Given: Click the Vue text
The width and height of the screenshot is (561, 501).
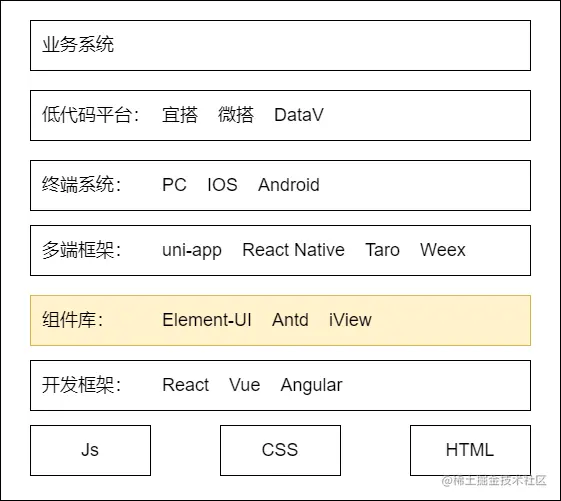Looking at the screenshot, I should click(x=245, y=385).
